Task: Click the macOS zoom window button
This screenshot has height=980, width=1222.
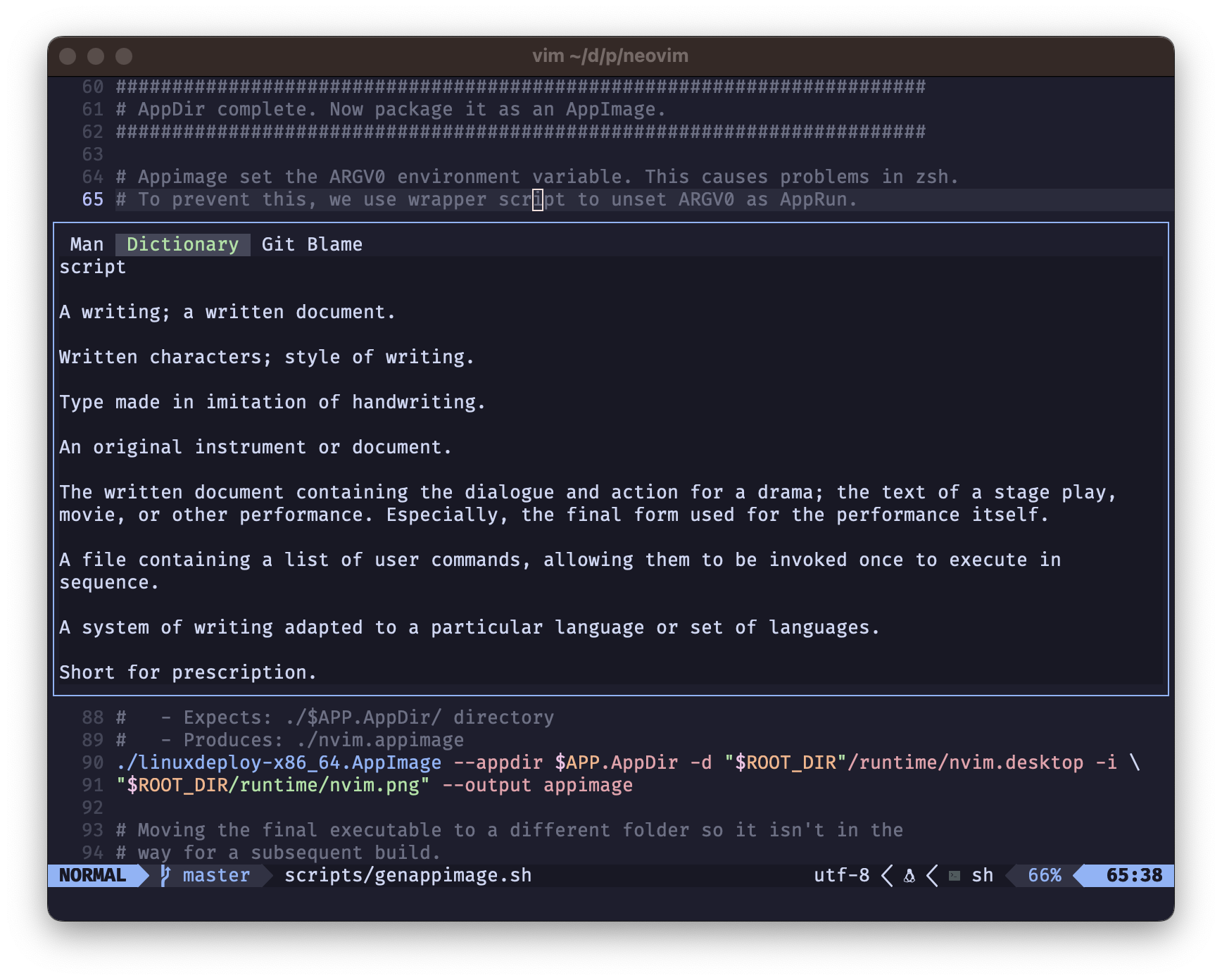Action: point(124,56)
